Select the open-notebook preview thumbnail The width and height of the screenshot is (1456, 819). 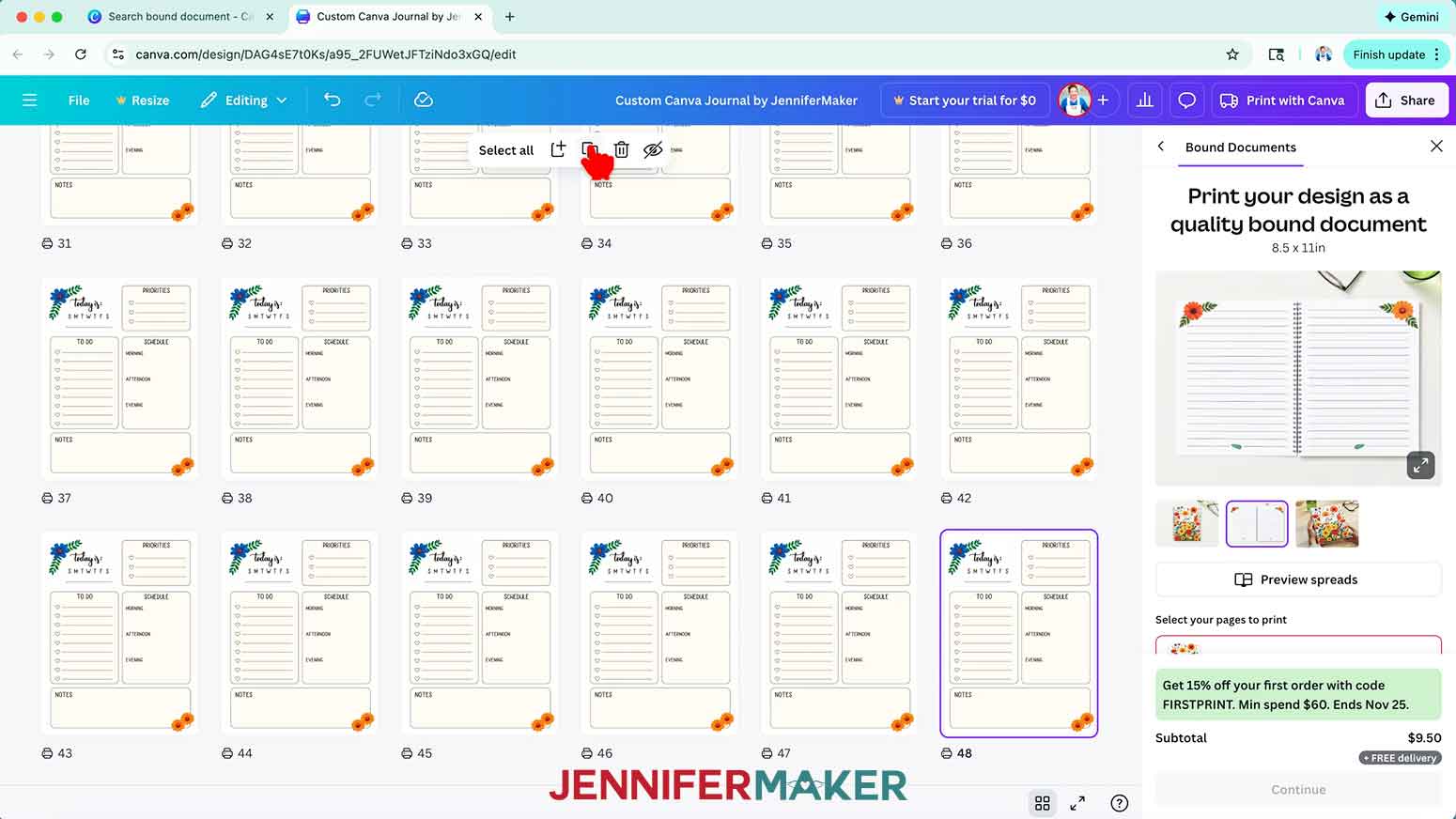(x=1257, y=523)
